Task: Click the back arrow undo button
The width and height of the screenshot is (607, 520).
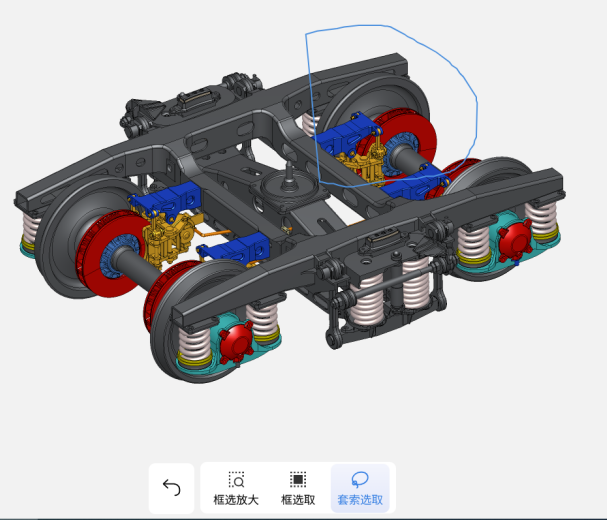Action: (171, 488)
